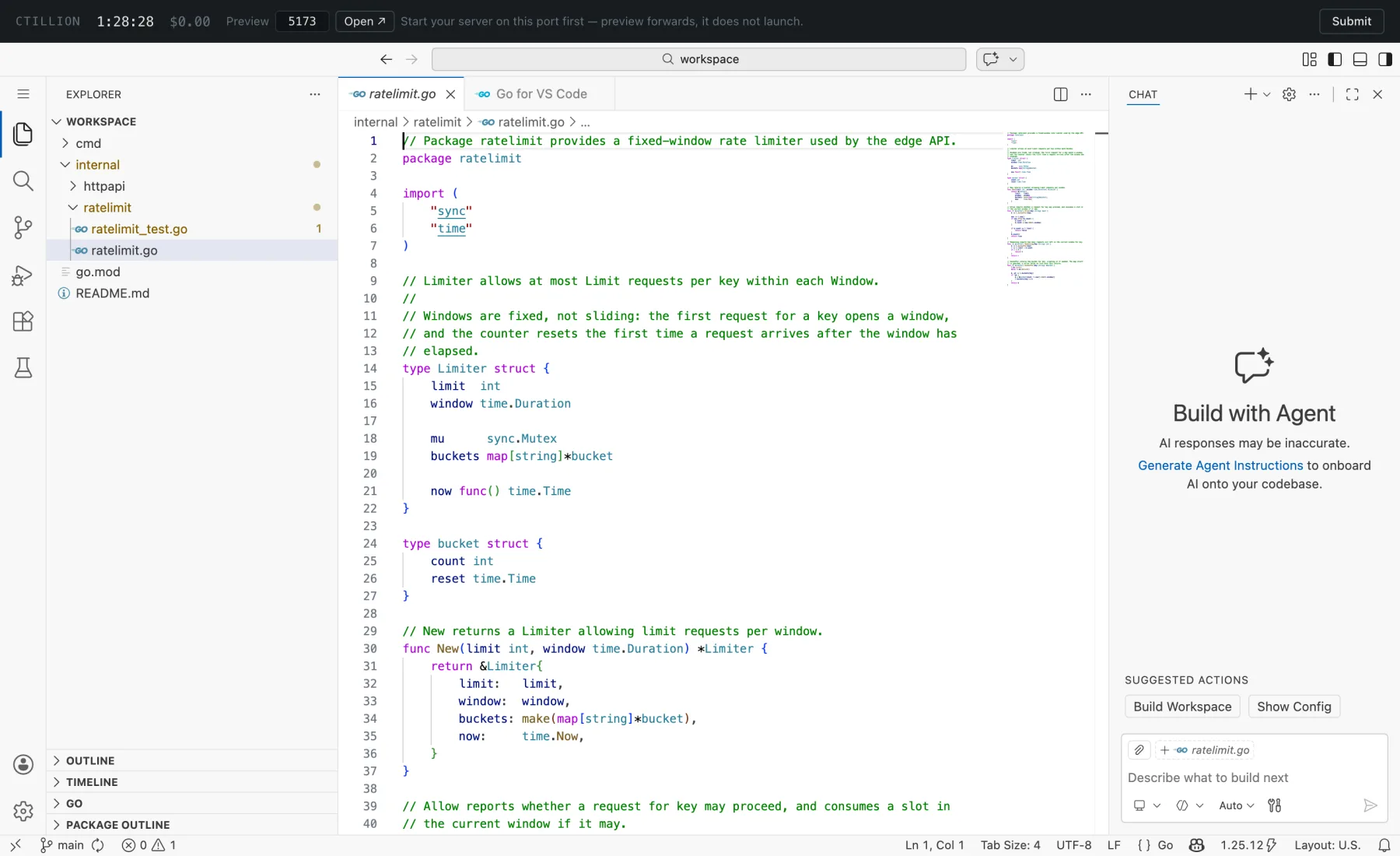This screenshot has width=1400, height=856.
Task: Click Build Workspace suggested action
Action: [x=1182, y=707]
